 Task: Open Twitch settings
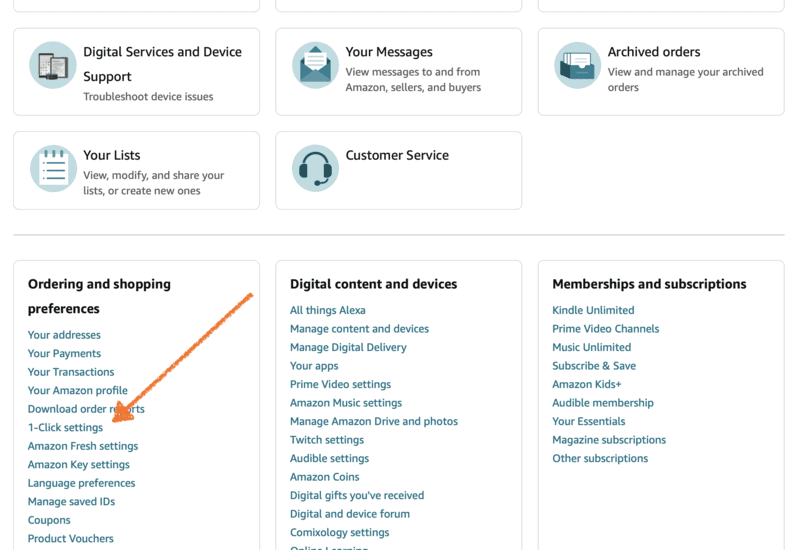327,440
